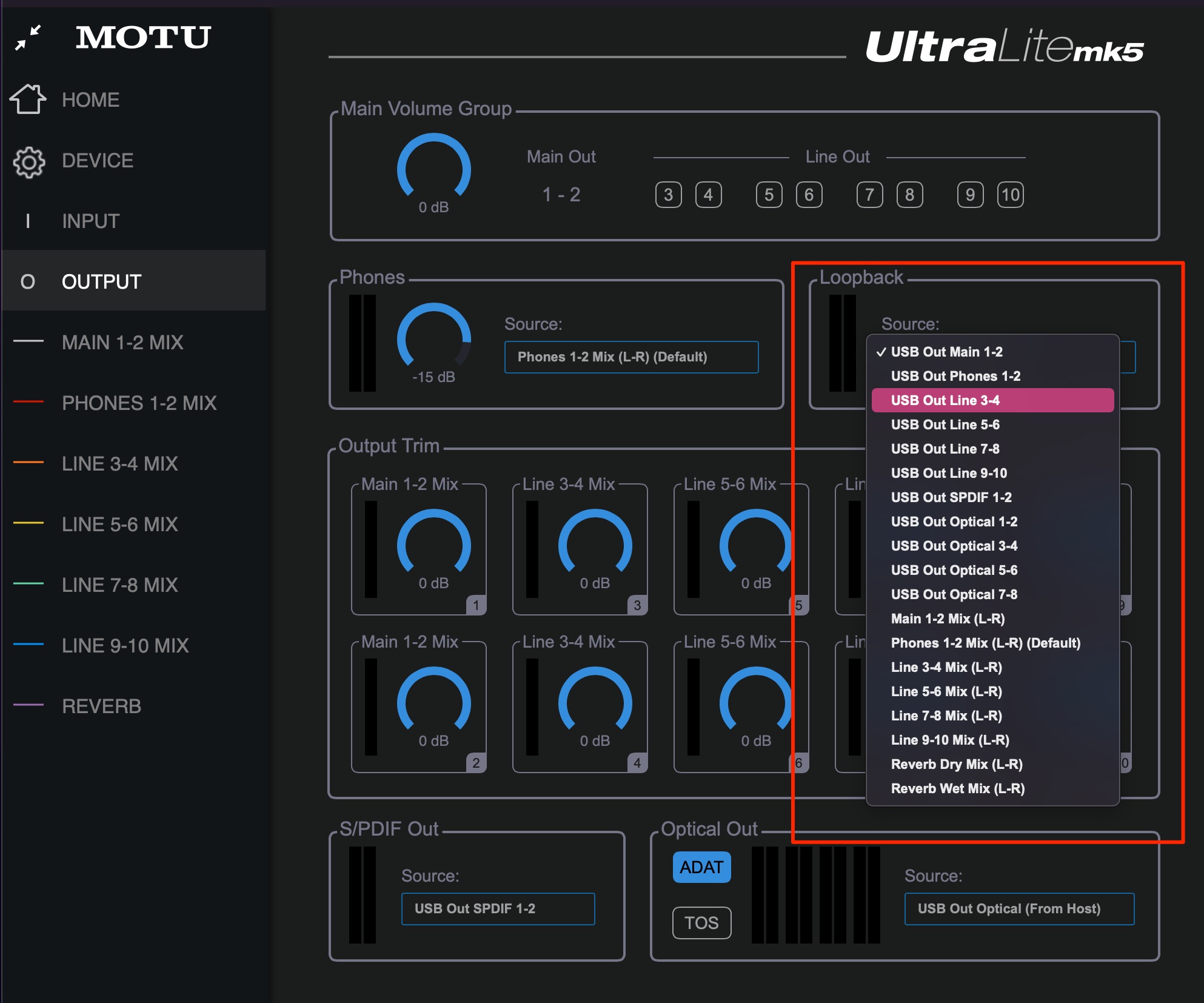Toggle Line Out 9 in volume group
Image resolution: width=1204 pixels, height=1003 pixels.
click(x=971, y=195)
